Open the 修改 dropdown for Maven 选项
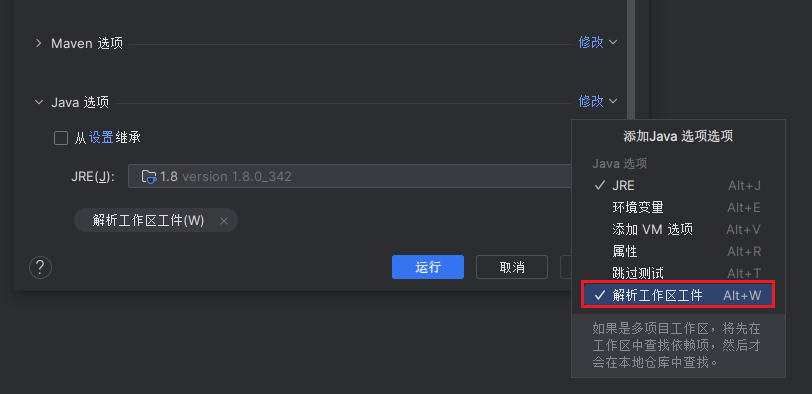The height and width of the screenshot is (394, 812). coord(598,42)
